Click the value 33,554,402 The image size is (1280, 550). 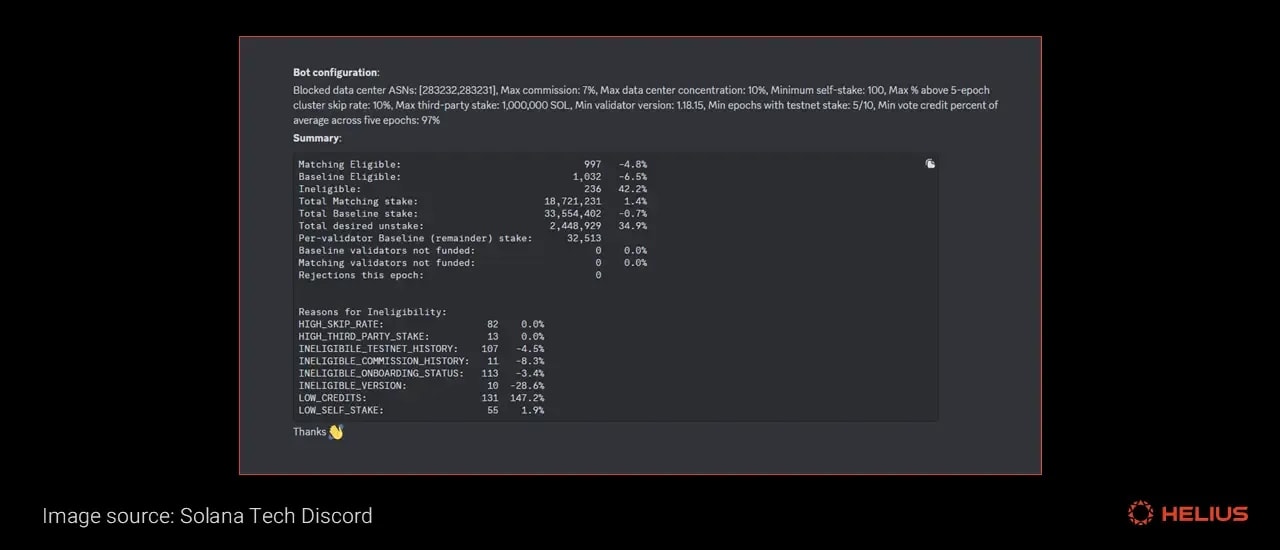(x=573, y=214)
